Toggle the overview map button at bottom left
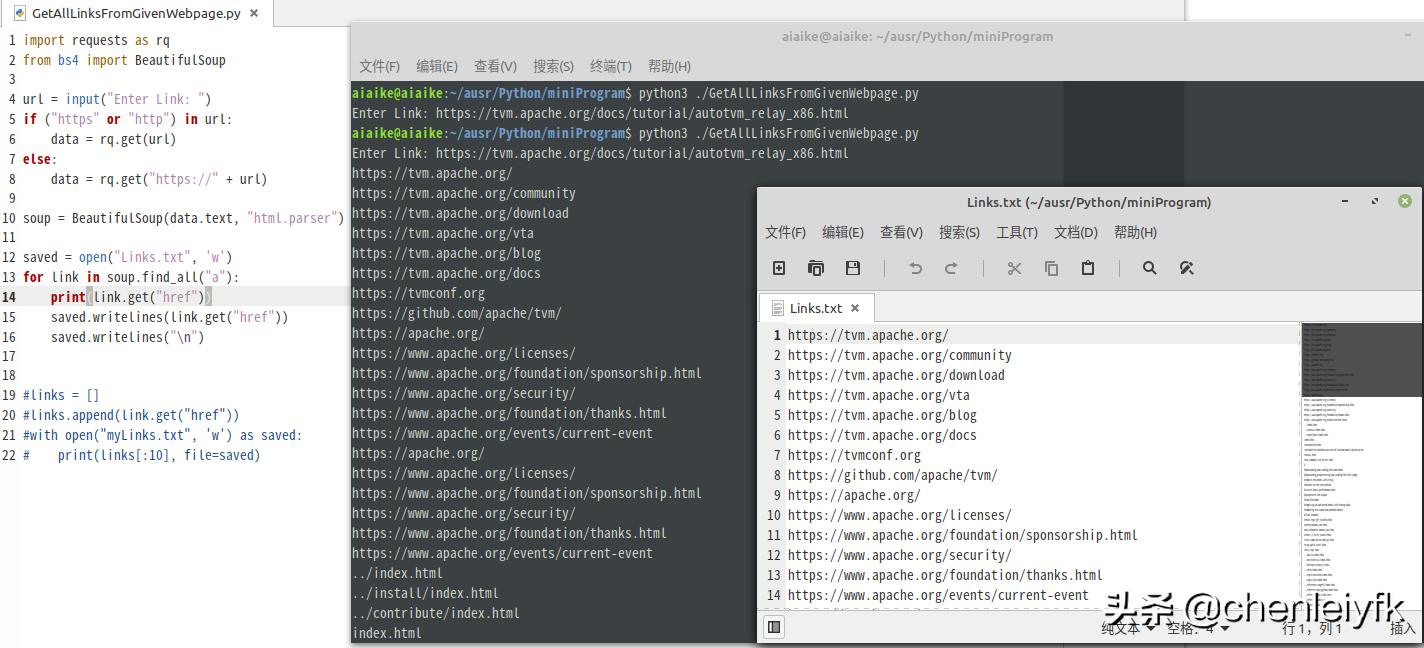This screenshot has height=648, width=1424. (x=774, y=625)
